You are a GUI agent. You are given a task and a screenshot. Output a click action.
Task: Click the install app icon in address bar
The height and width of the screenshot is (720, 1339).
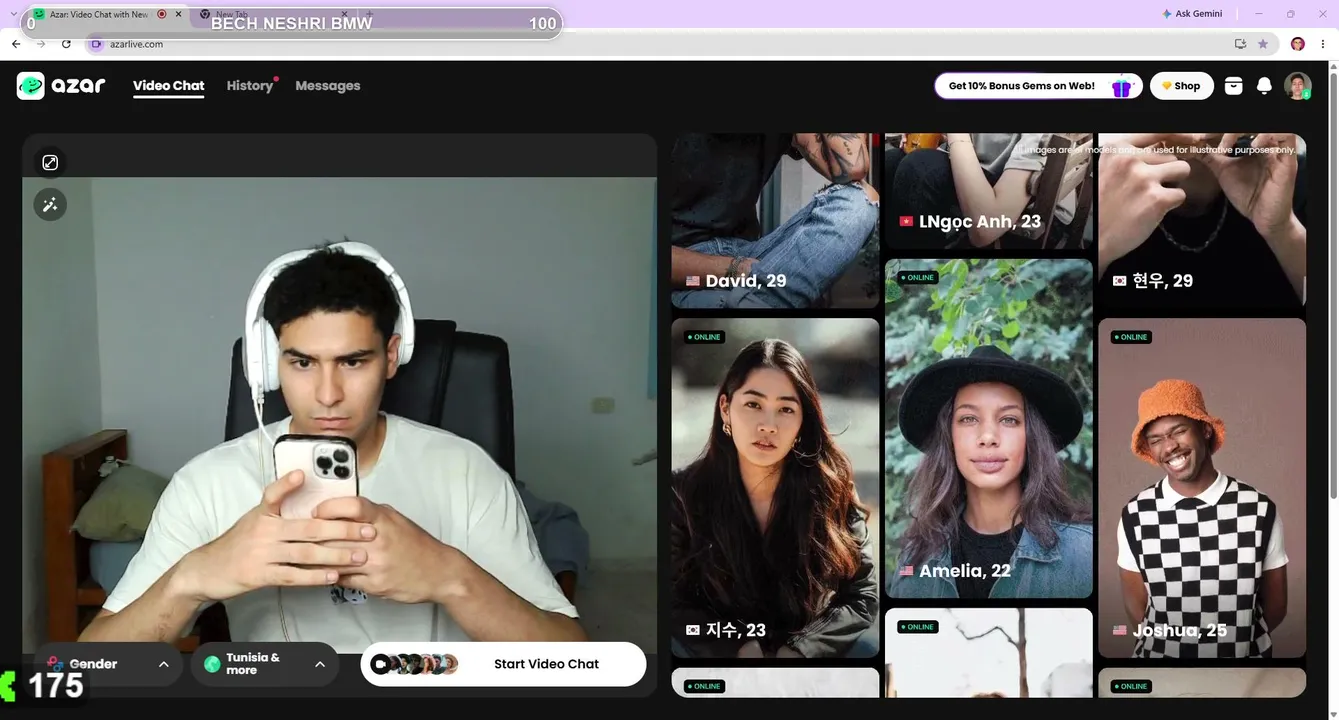pyautogui.click(x=1240, y=44)
